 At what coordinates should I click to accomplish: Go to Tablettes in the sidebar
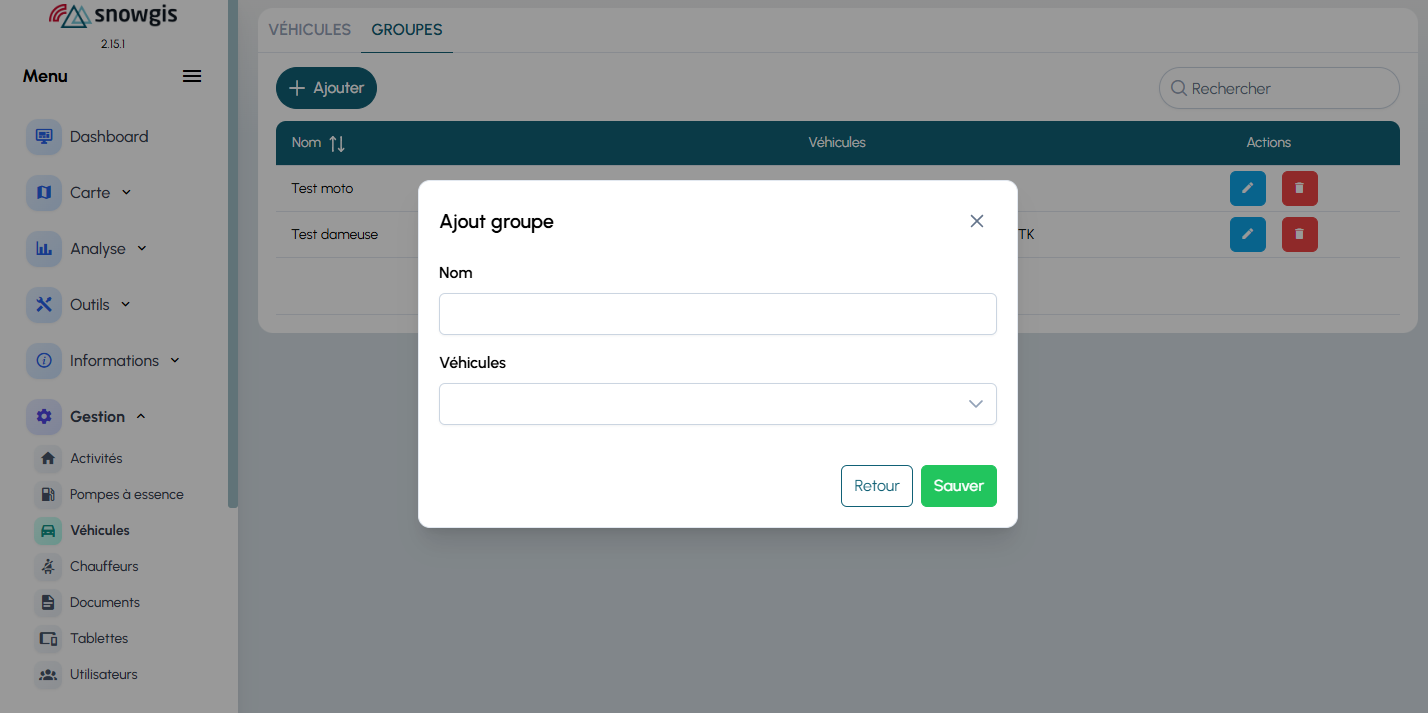(99, 638)
